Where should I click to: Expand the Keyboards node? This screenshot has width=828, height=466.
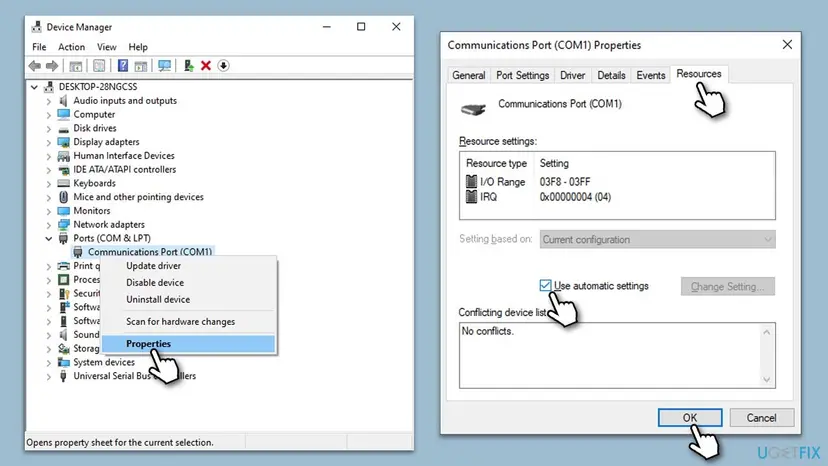tap(49, 183)
